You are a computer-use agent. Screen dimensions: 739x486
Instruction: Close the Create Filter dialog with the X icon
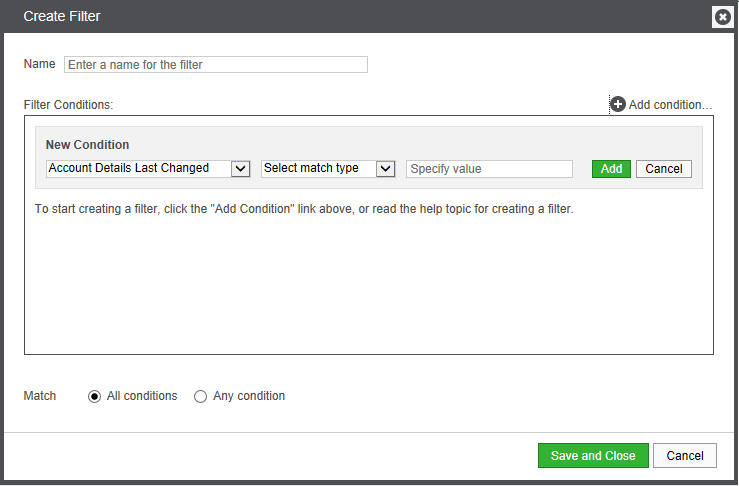[x=723, y=16]
